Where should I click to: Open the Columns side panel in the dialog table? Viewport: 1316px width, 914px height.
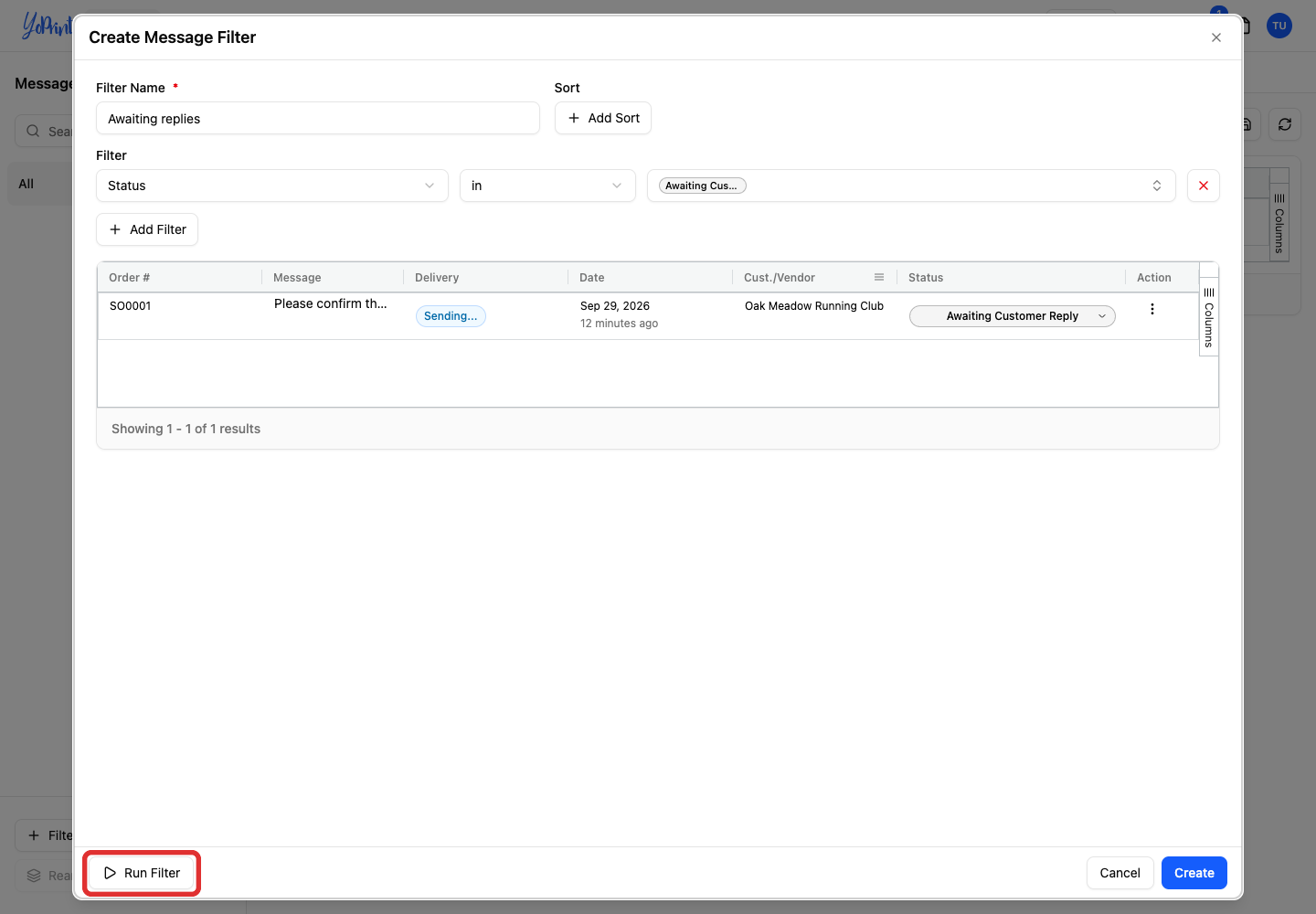coord(1209,316)
